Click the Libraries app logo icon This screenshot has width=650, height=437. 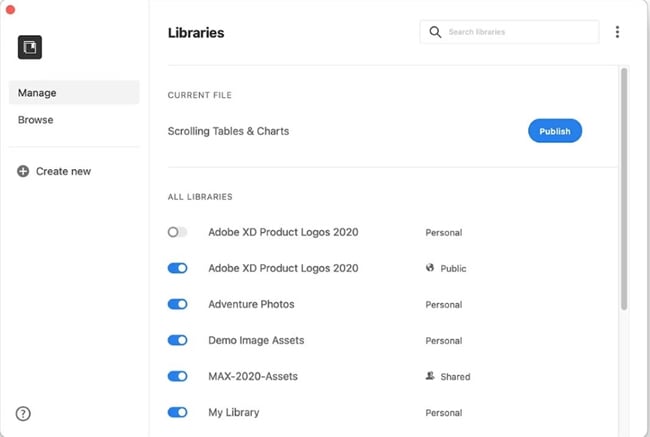[30, 47]
